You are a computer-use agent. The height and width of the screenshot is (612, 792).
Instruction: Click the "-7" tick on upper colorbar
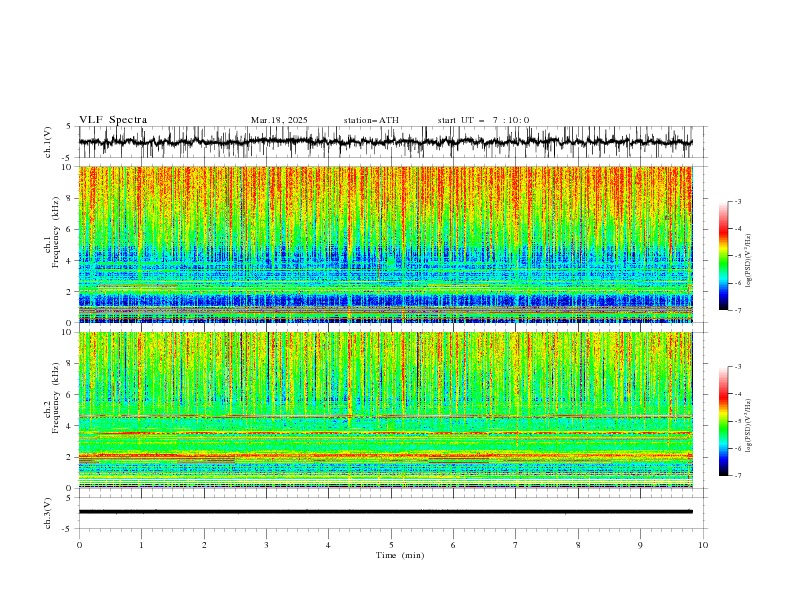click(x=737, y=310)
